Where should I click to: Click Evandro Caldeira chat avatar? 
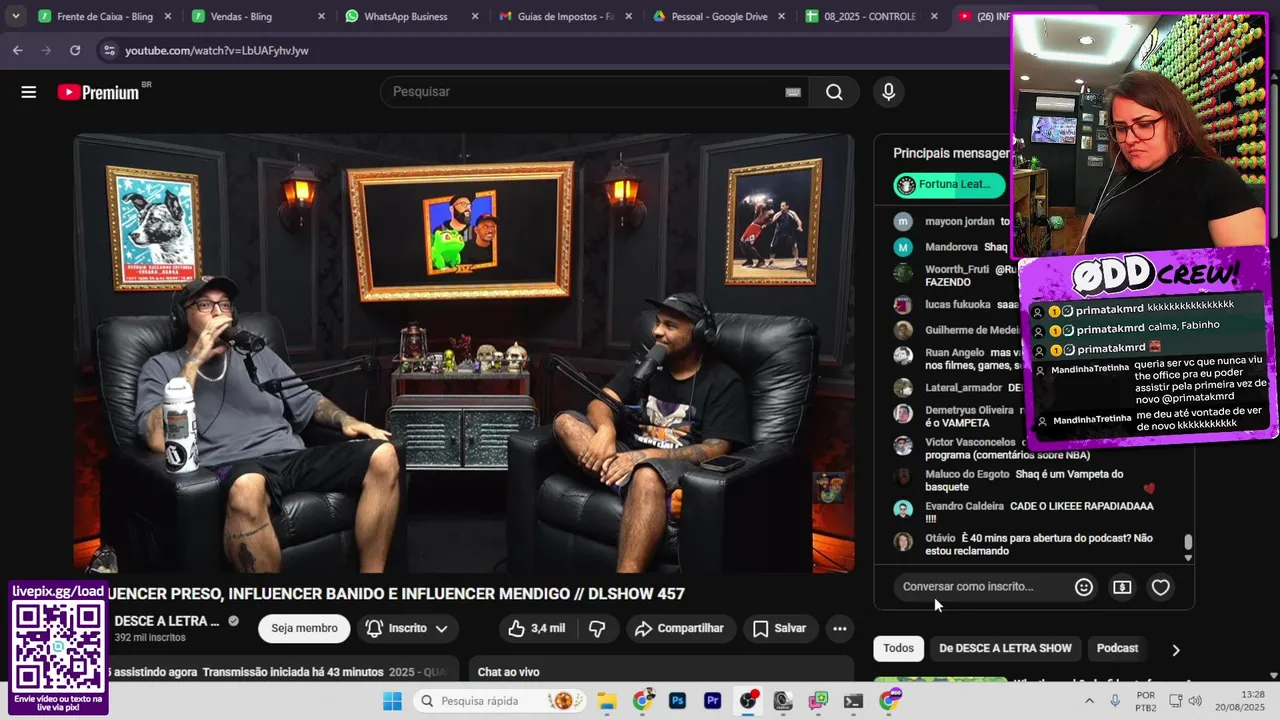[903, 510]
